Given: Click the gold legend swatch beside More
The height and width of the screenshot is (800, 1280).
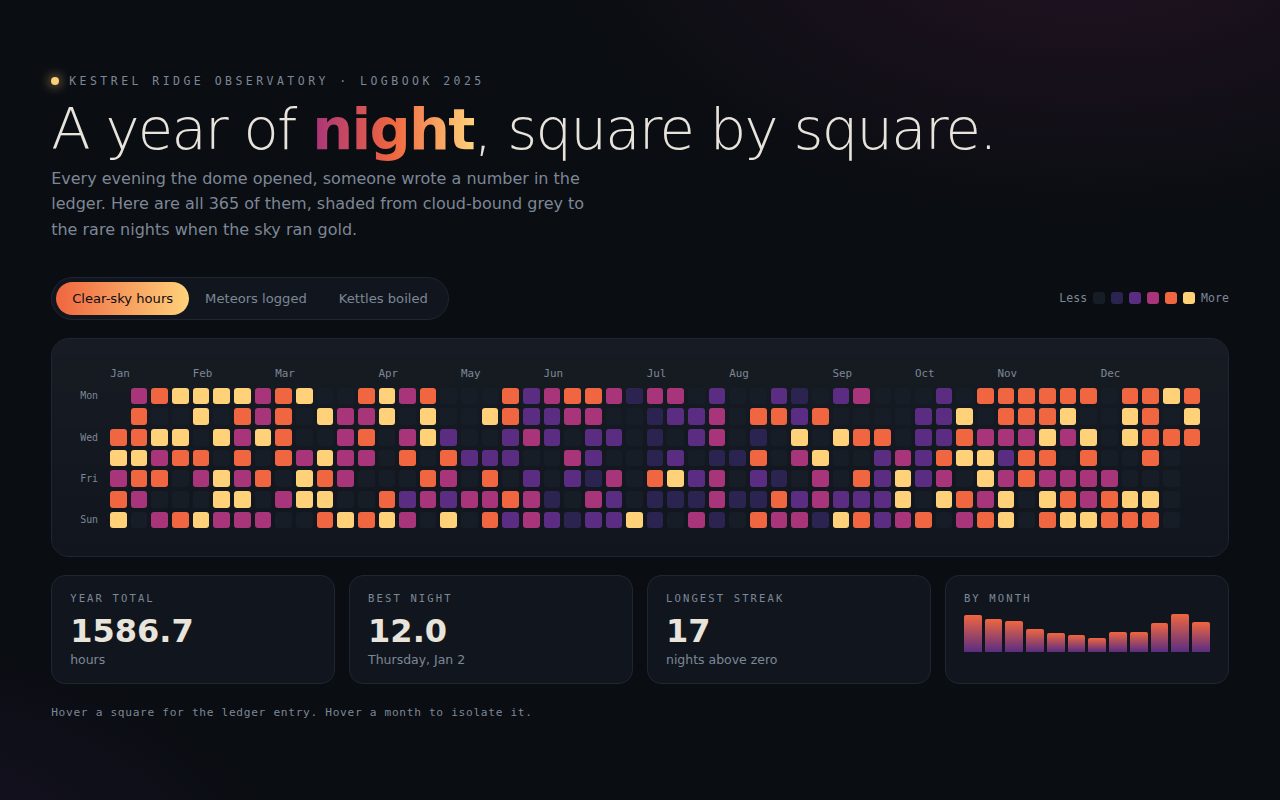Looking at the screenshot, I should (x=1189, y=298).
